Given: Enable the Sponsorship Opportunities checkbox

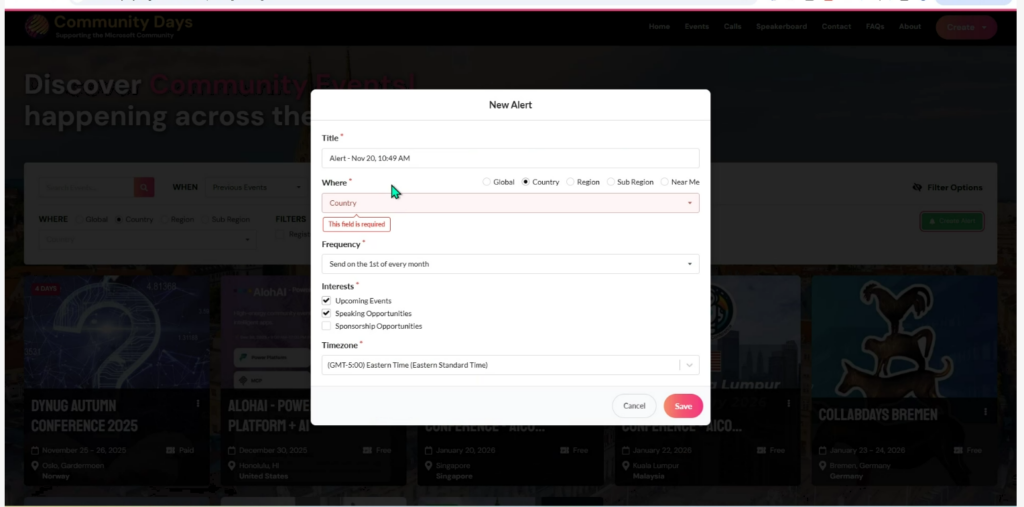Looking at the screenshot, I should coord(326,326).
